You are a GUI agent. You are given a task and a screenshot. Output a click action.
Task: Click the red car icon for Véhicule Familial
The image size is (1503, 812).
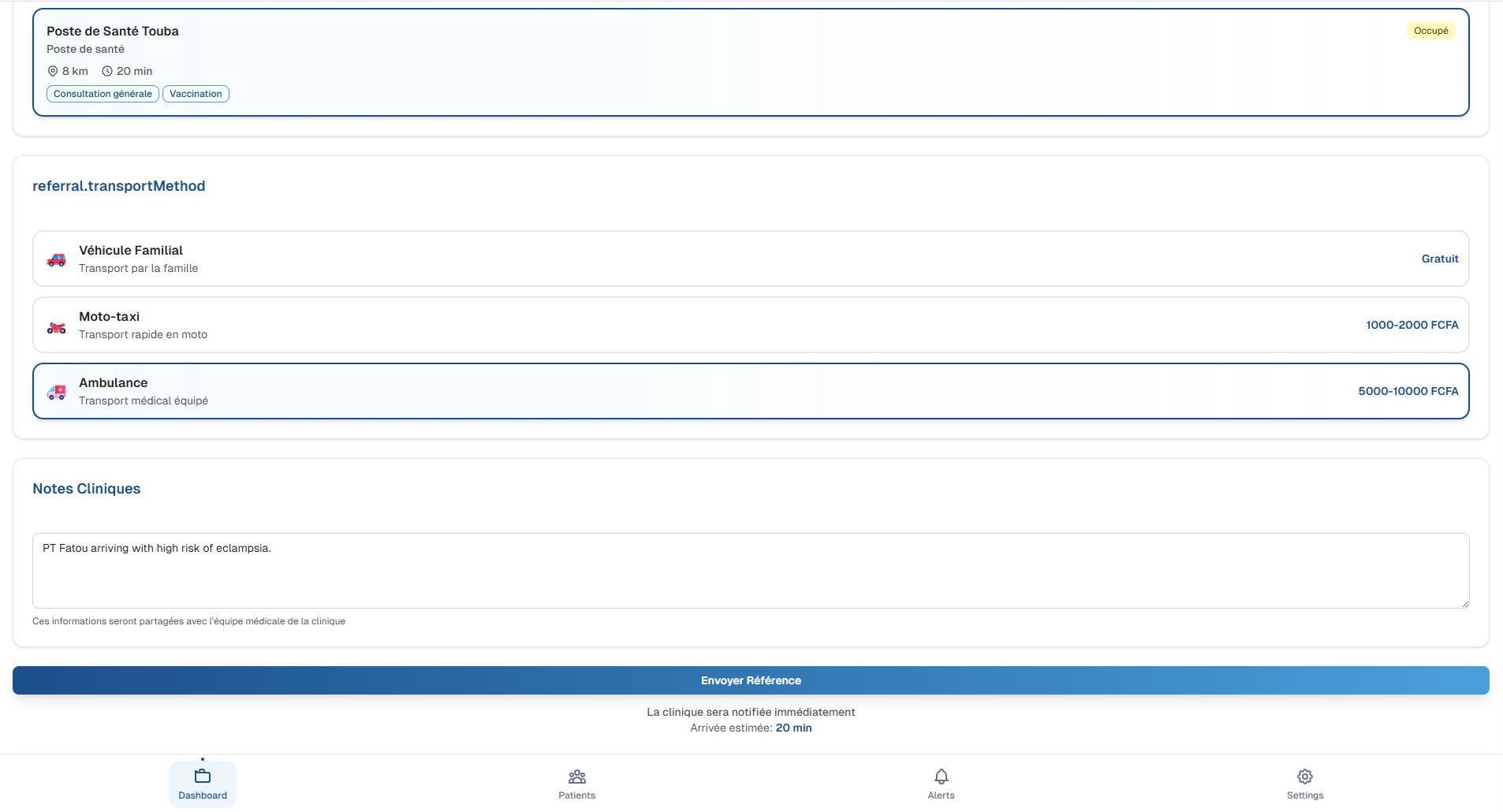[56, 259]
